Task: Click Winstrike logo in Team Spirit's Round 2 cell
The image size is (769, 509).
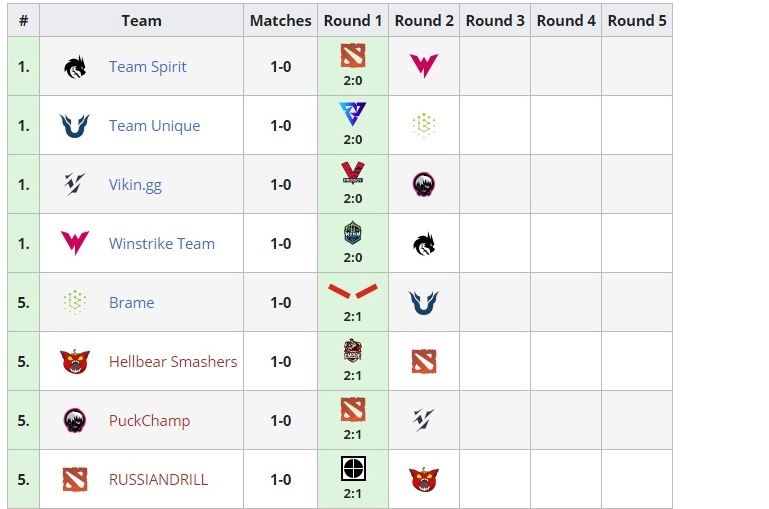Action: [x=424, y=67]
